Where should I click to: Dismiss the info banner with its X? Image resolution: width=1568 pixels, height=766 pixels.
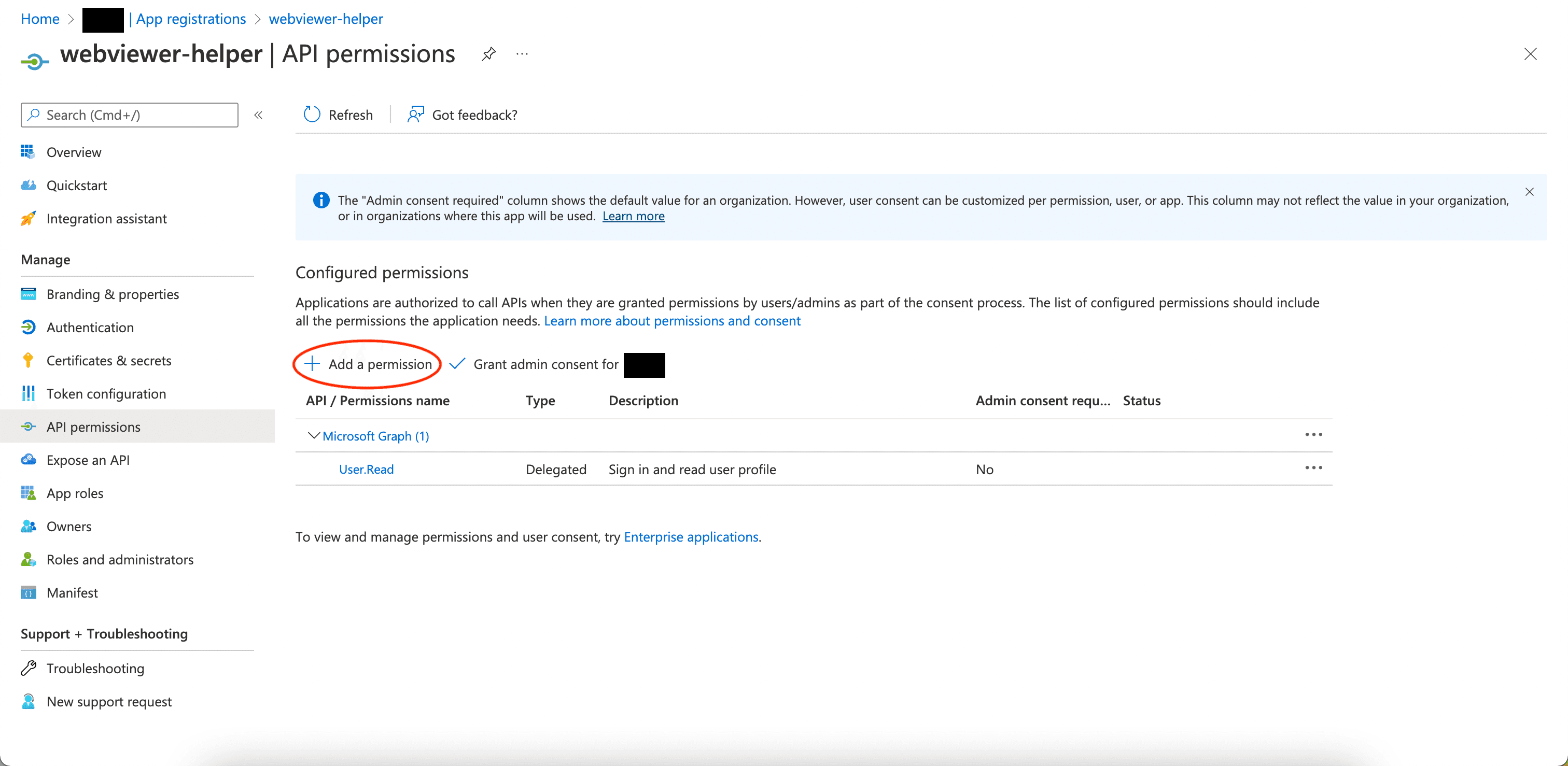coord(1529,192)
